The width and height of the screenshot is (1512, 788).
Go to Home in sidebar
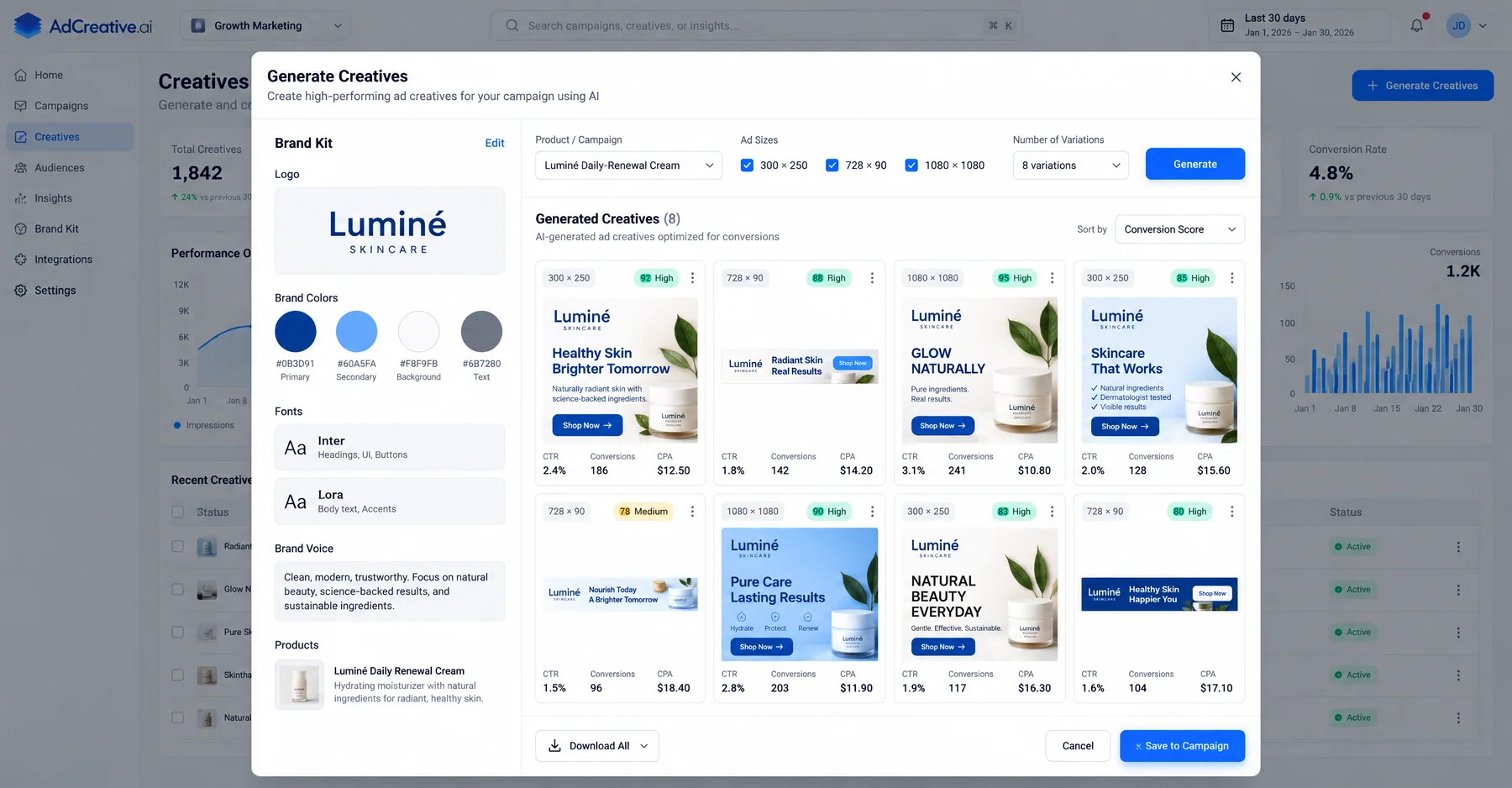click(70, 75)
